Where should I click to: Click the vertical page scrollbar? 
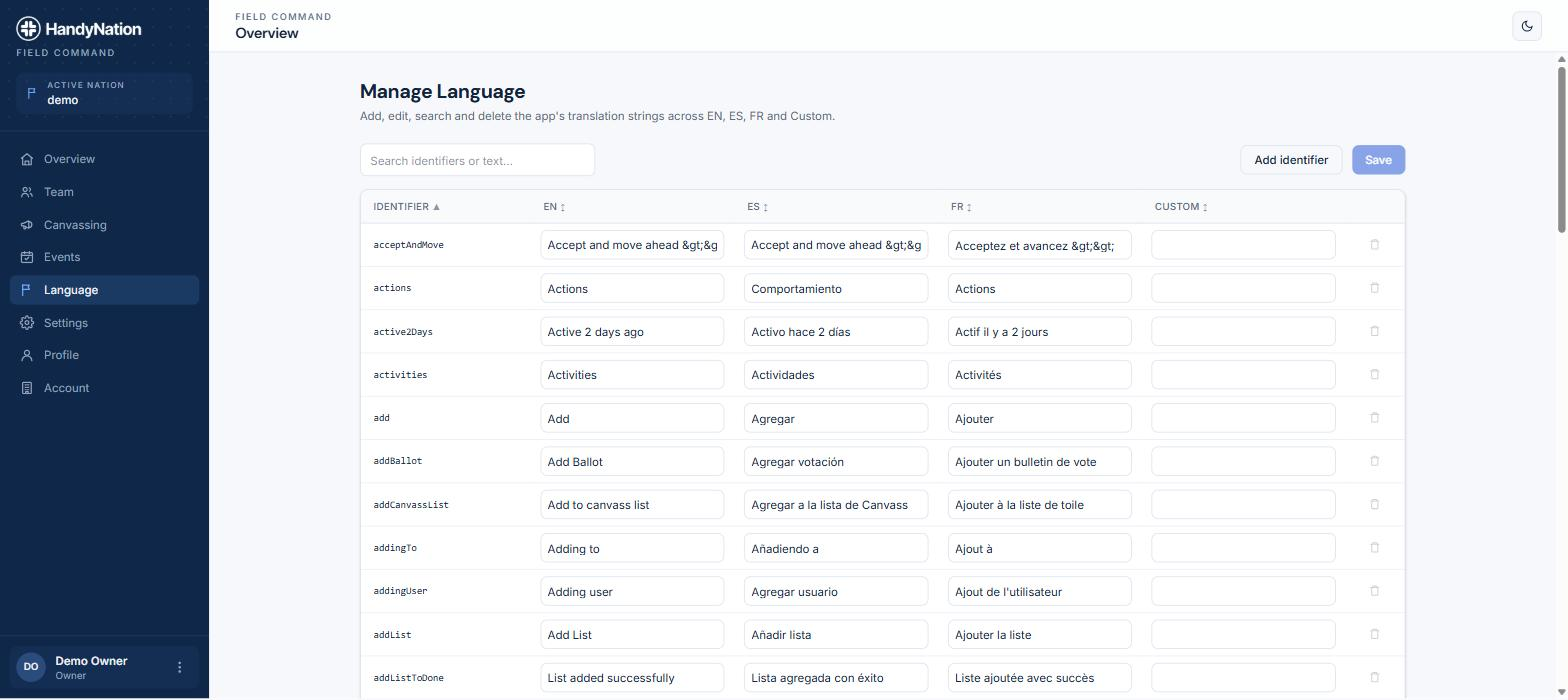(1561, 150)
